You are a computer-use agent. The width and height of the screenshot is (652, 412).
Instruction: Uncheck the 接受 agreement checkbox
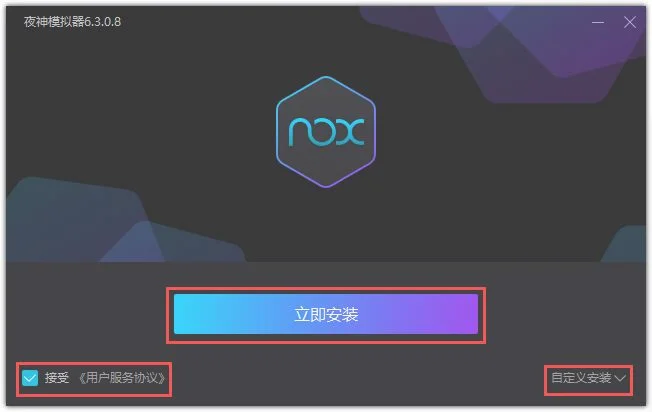click(x=30, y=378)
